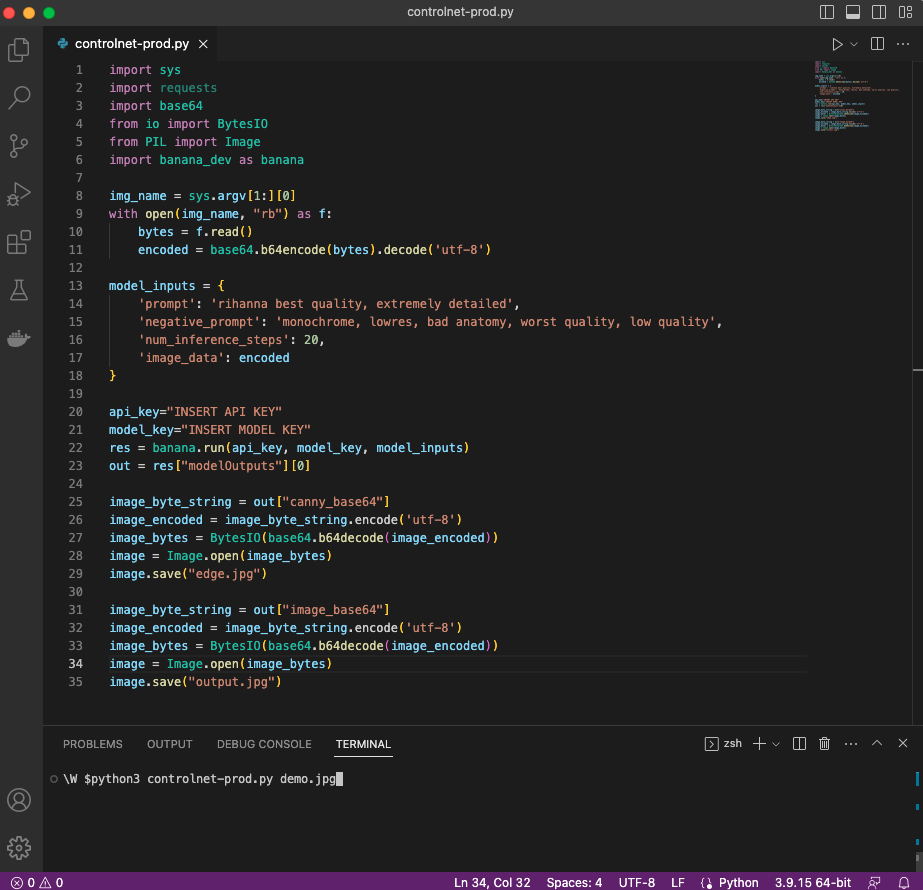Screen dimensions: 923x890
Task: Open the Search view icon
Action: (19, 97)
